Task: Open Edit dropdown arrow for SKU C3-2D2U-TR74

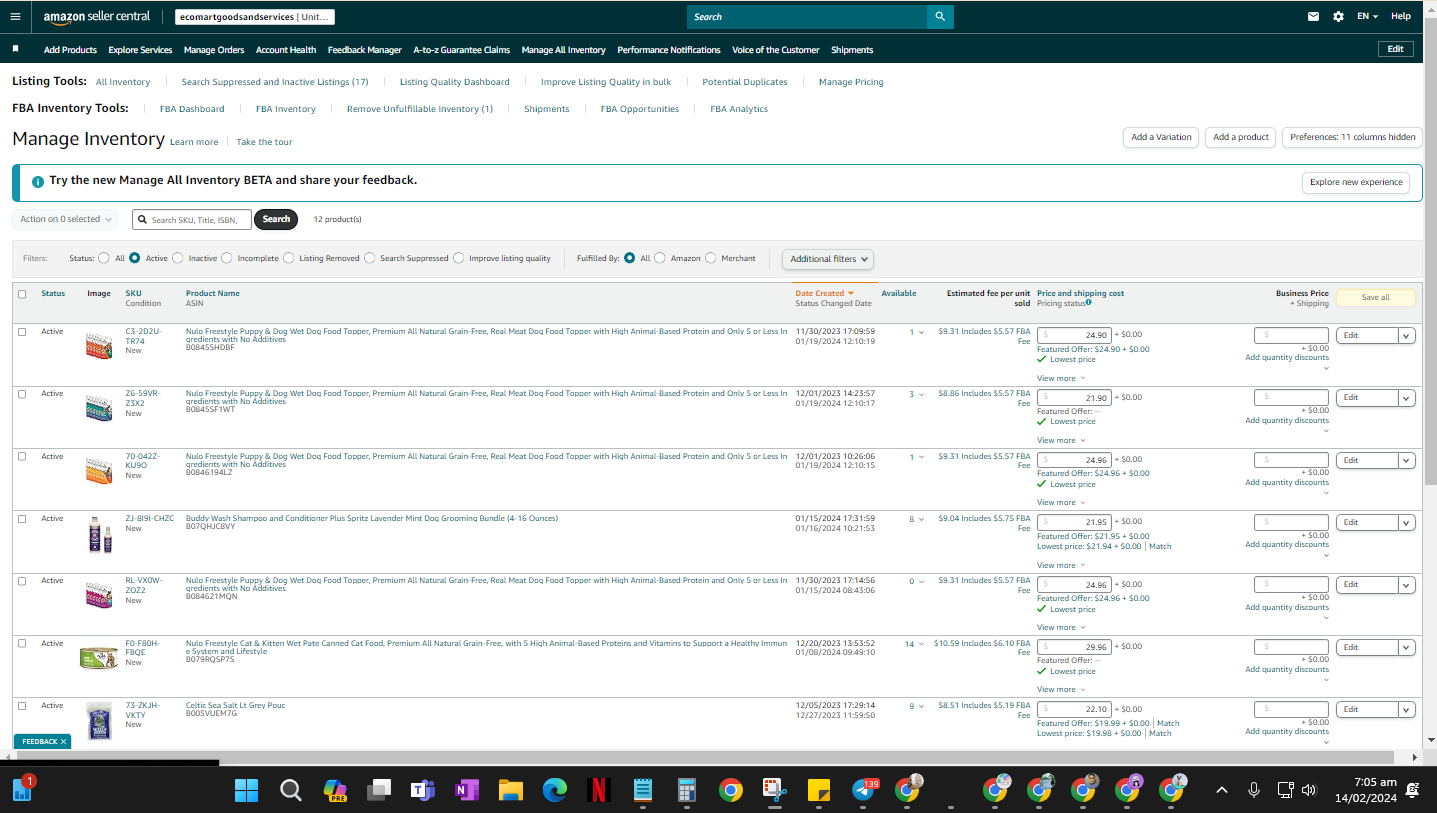Action: point(1407,336)
